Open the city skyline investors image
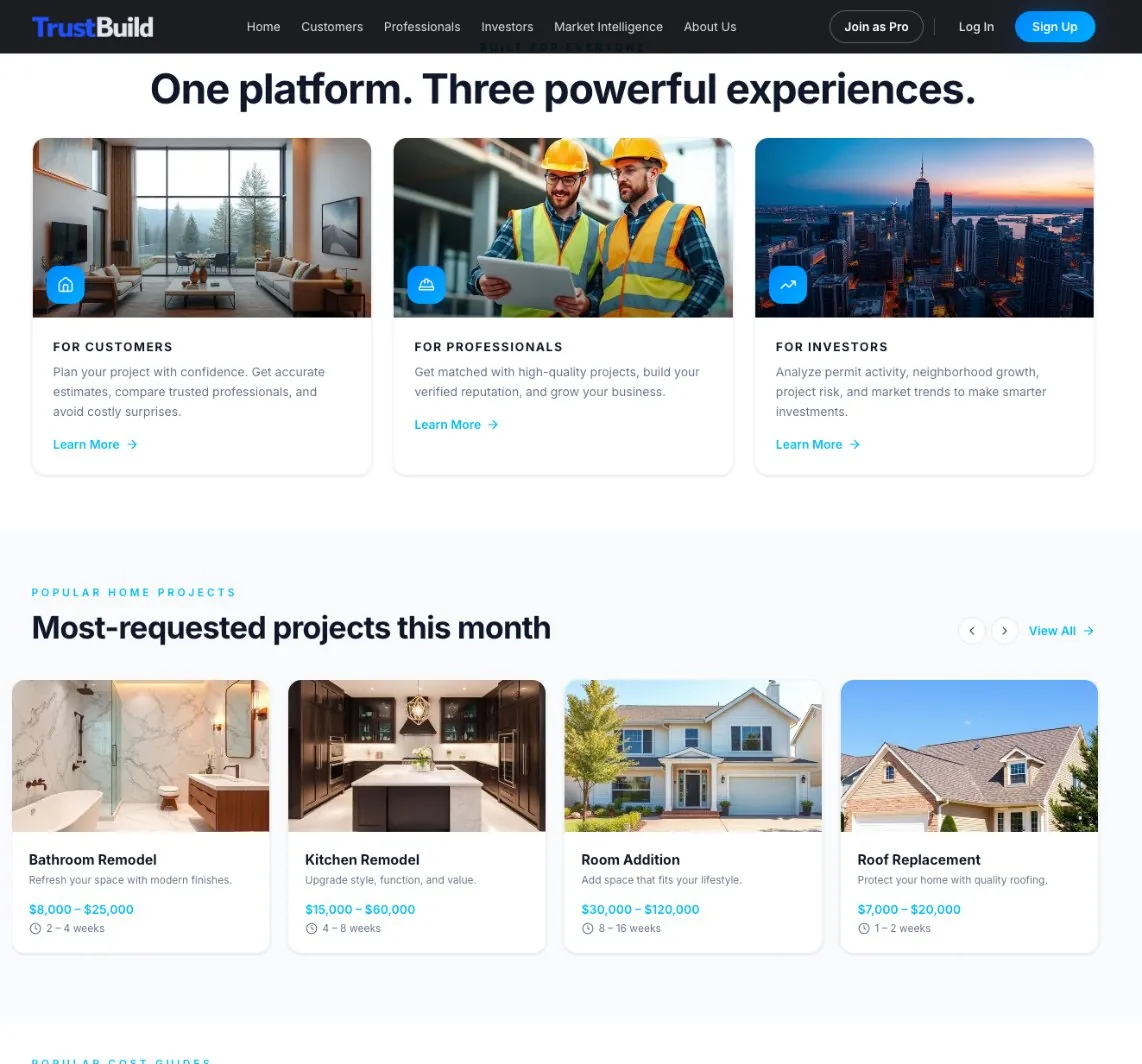Viewport: 1142px width, 1064px height. pyautogui.click(x=924, y=228)
